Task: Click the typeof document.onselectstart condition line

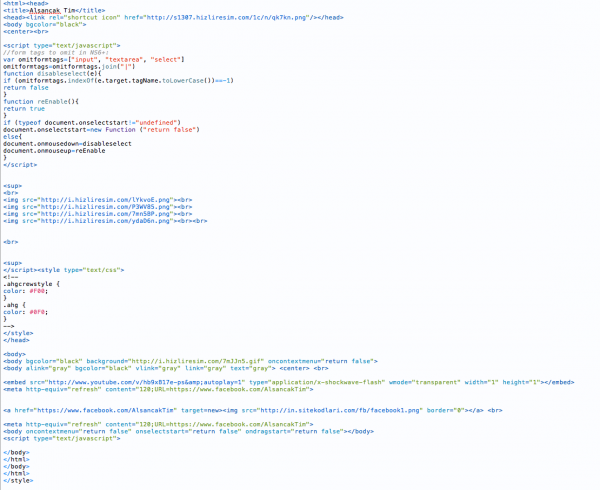Action: click(92, 123)
